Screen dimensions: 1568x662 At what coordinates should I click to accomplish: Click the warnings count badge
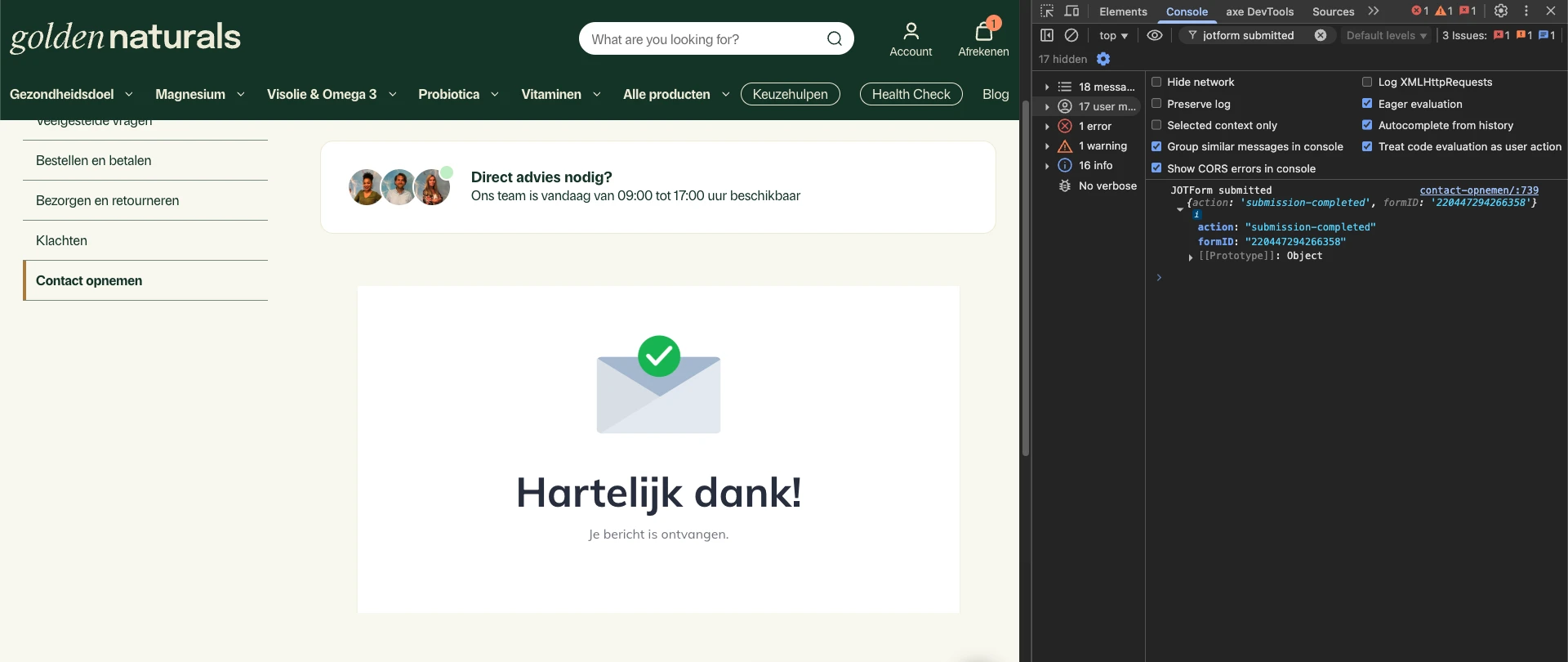click(1444, 11)
